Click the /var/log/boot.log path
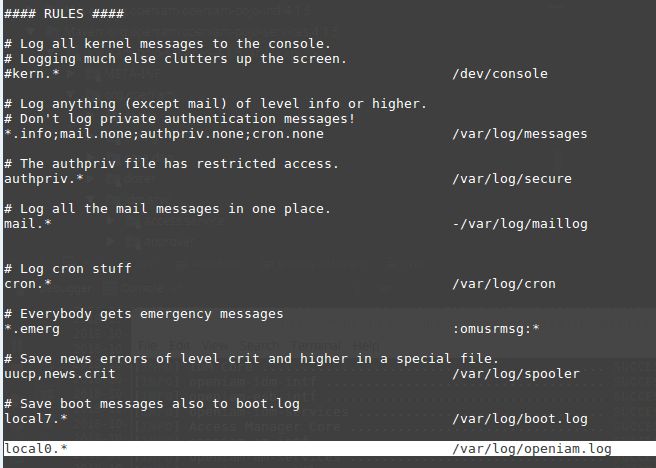 coord(519,419)
